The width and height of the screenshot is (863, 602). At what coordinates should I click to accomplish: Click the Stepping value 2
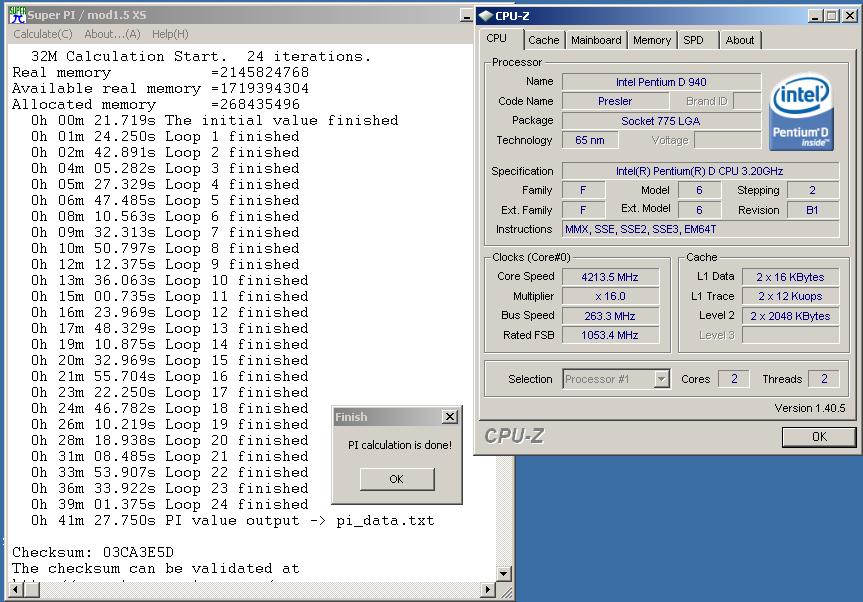tap(813, 190)
